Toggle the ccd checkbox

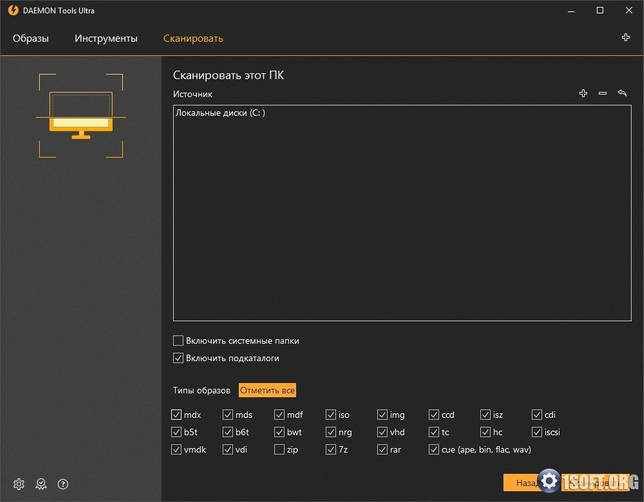tap(434, 414)
